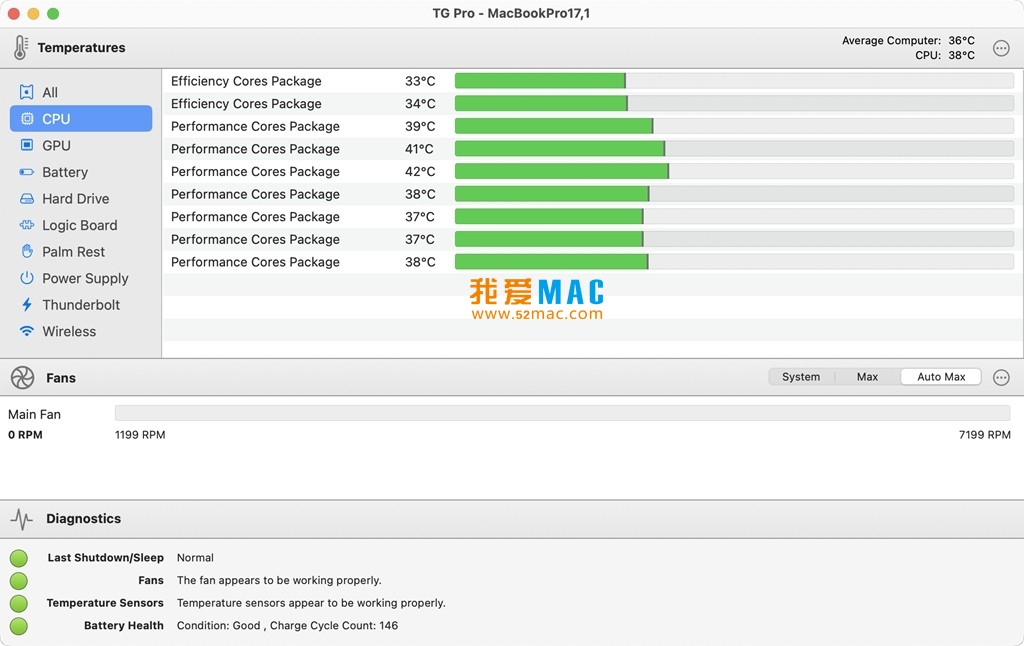Click the Average Computer 36°C readout
Viewport: 1024px width, 646px height.
click(x=908, y=40)
